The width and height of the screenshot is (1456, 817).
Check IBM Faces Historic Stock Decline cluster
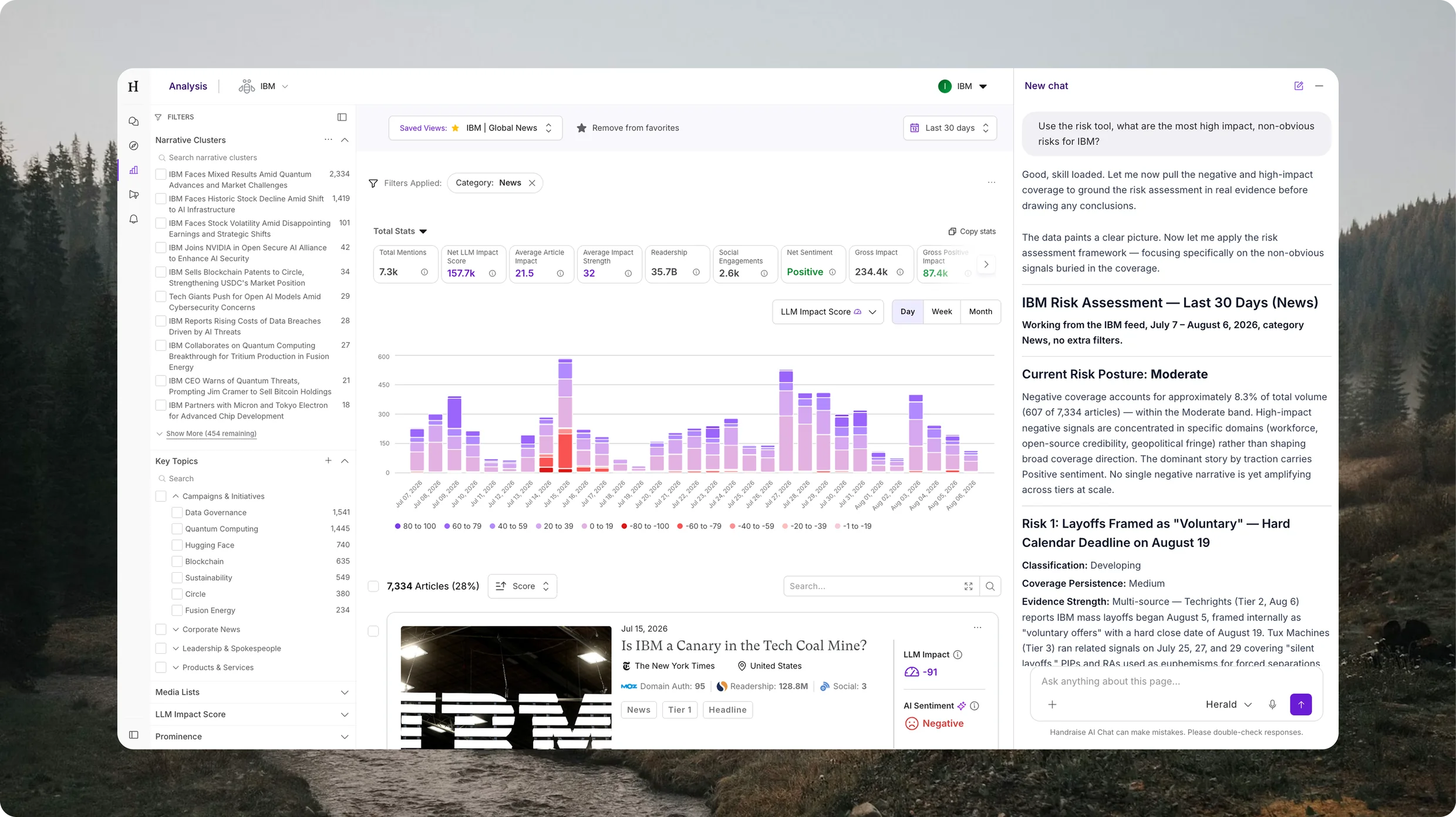(160, 199)
